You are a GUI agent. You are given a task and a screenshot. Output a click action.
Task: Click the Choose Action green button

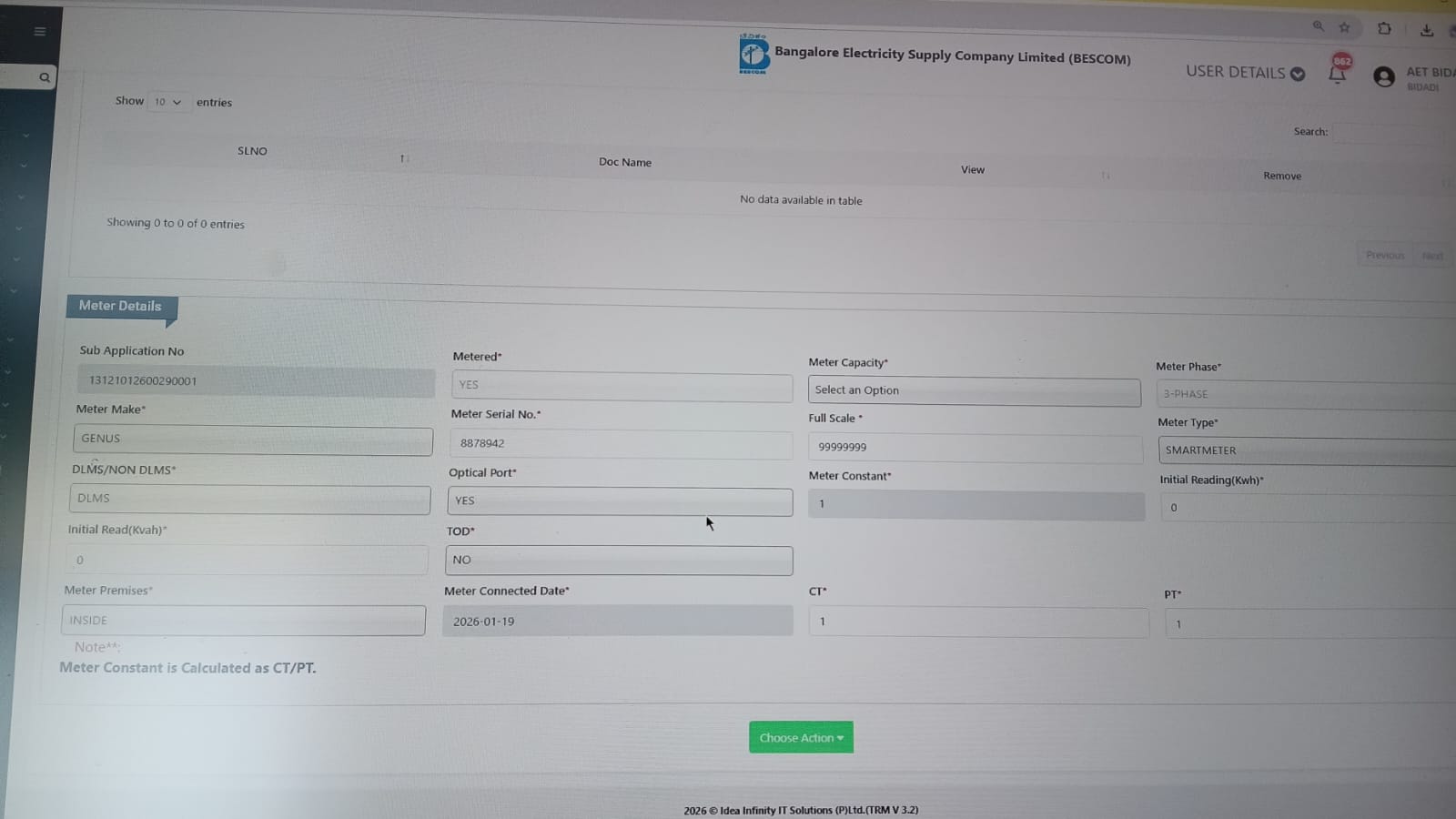[x=801, y=737]
